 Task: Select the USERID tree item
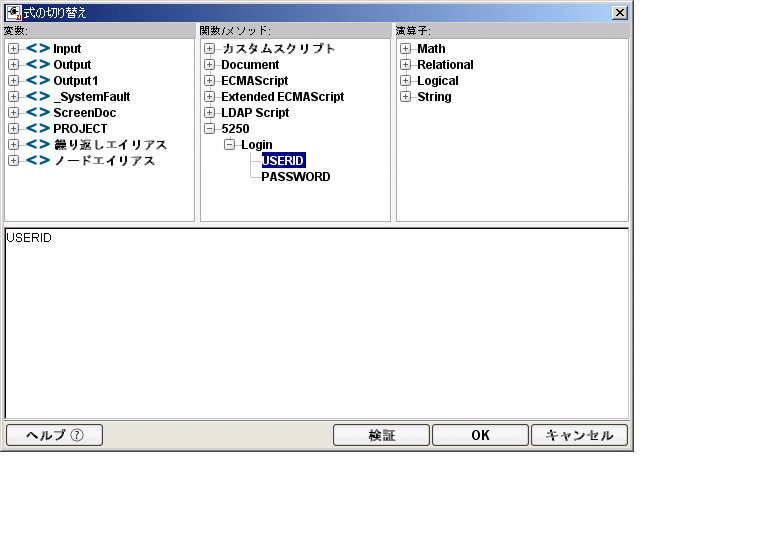[283, 161]
